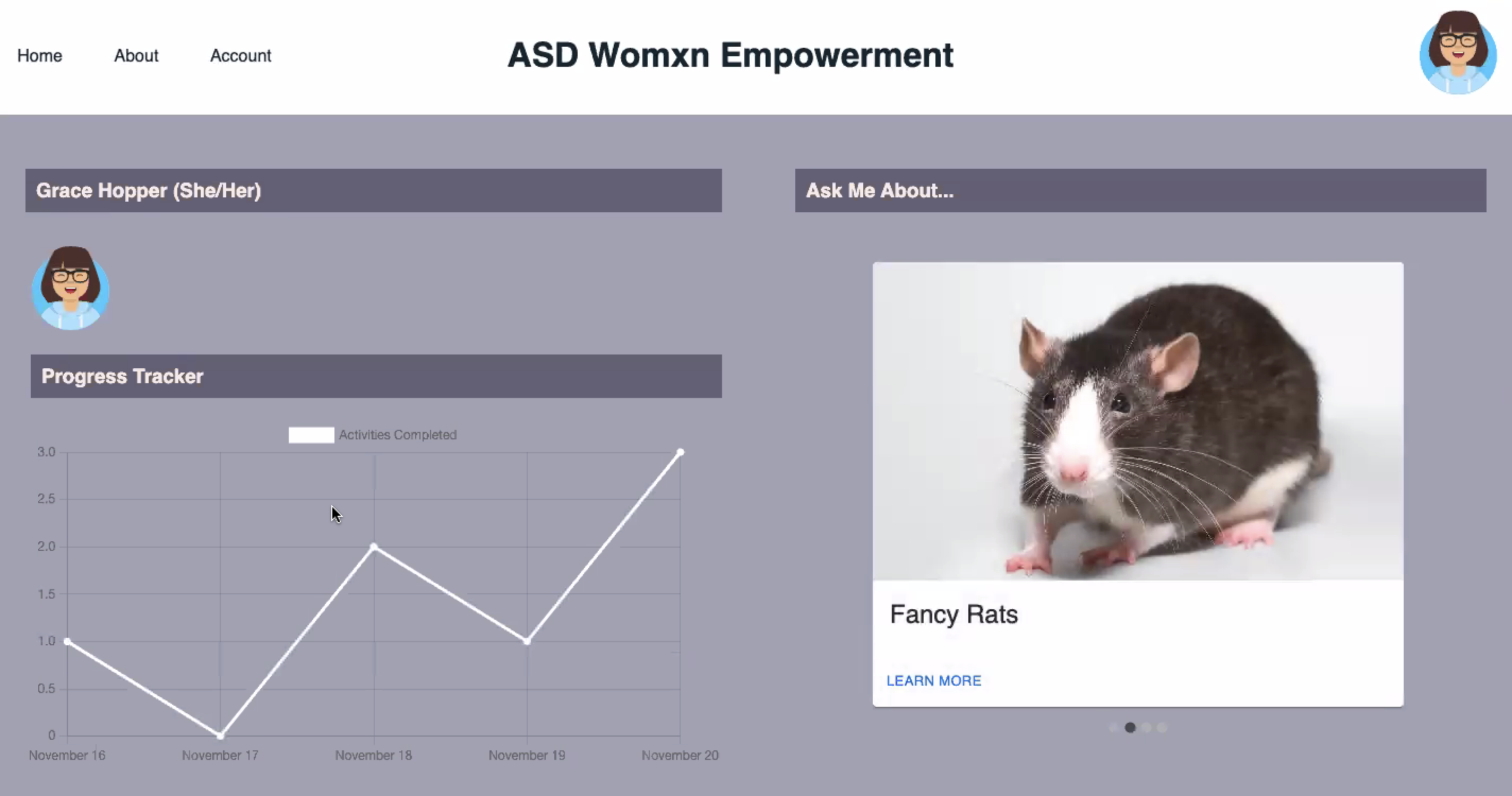
Task: Click the Fancy Rats card title
Action: point(954,614)
